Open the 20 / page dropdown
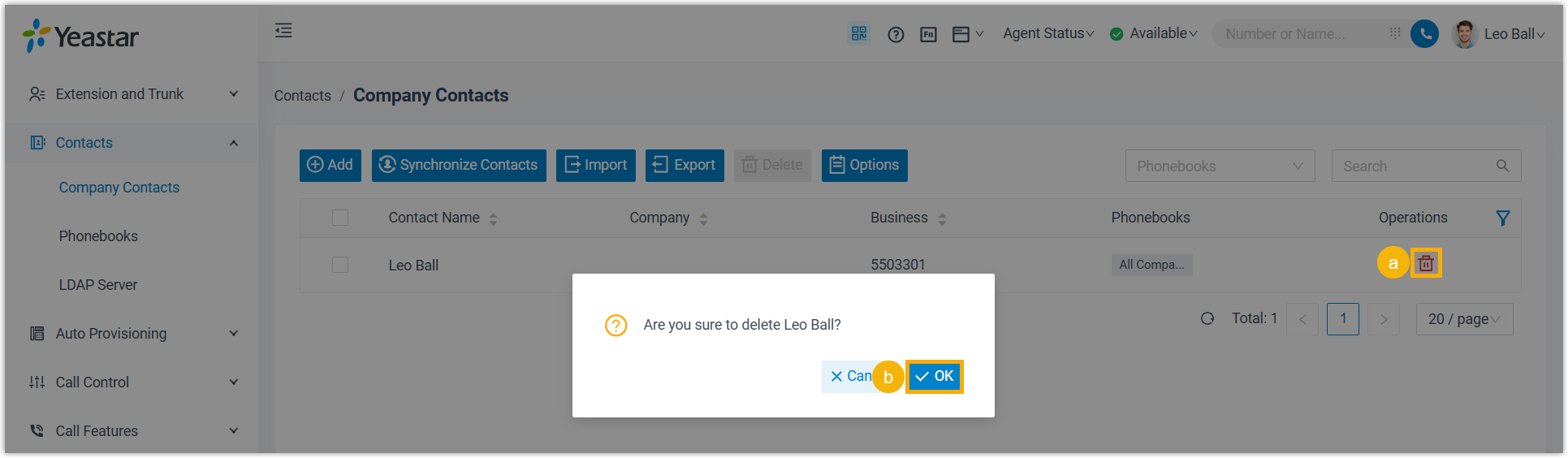Image resolution: width=1568 pixels, height=458 pixels. click(1464, 319)
